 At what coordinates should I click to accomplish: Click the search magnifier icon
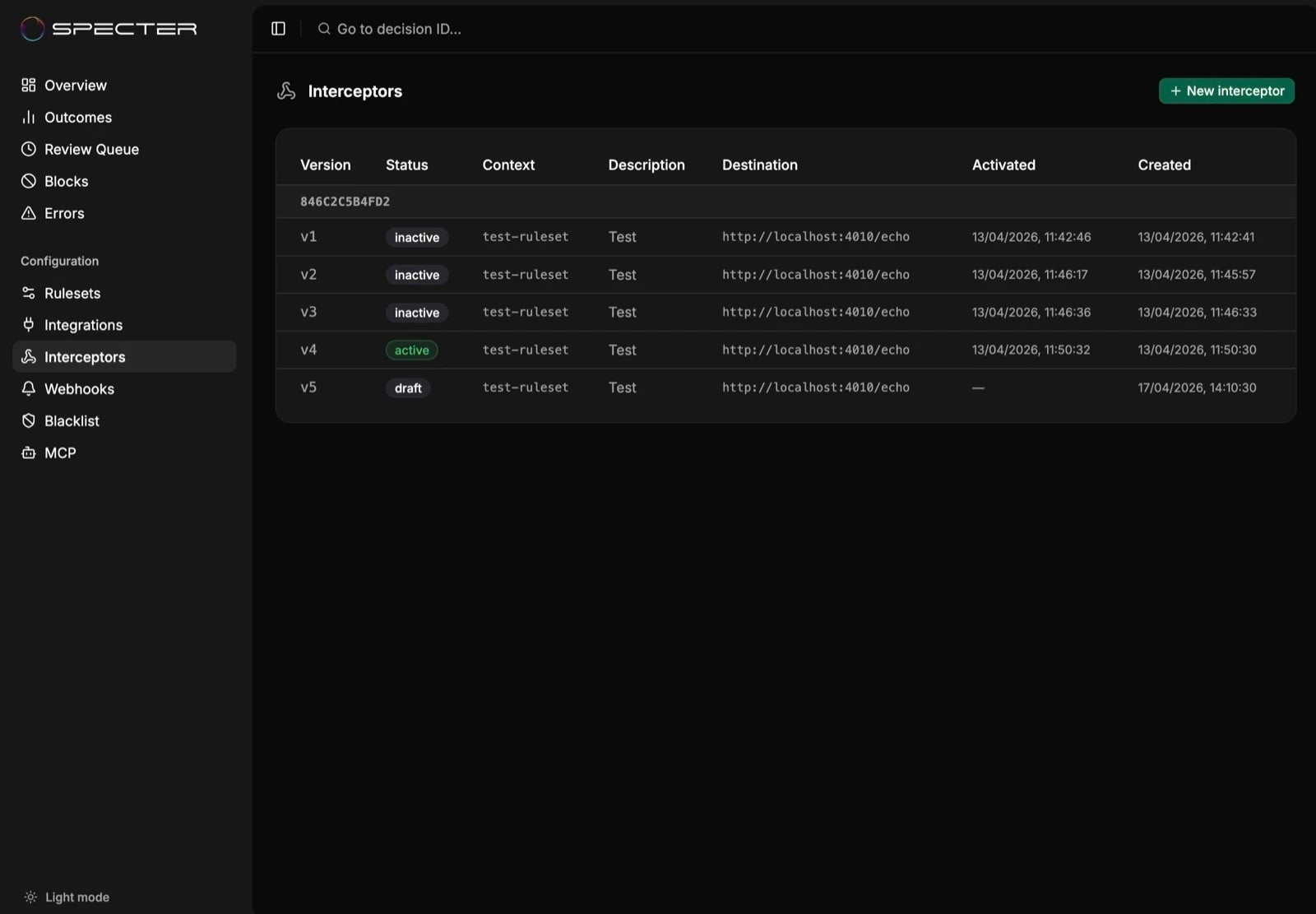(x=324, y=29)
